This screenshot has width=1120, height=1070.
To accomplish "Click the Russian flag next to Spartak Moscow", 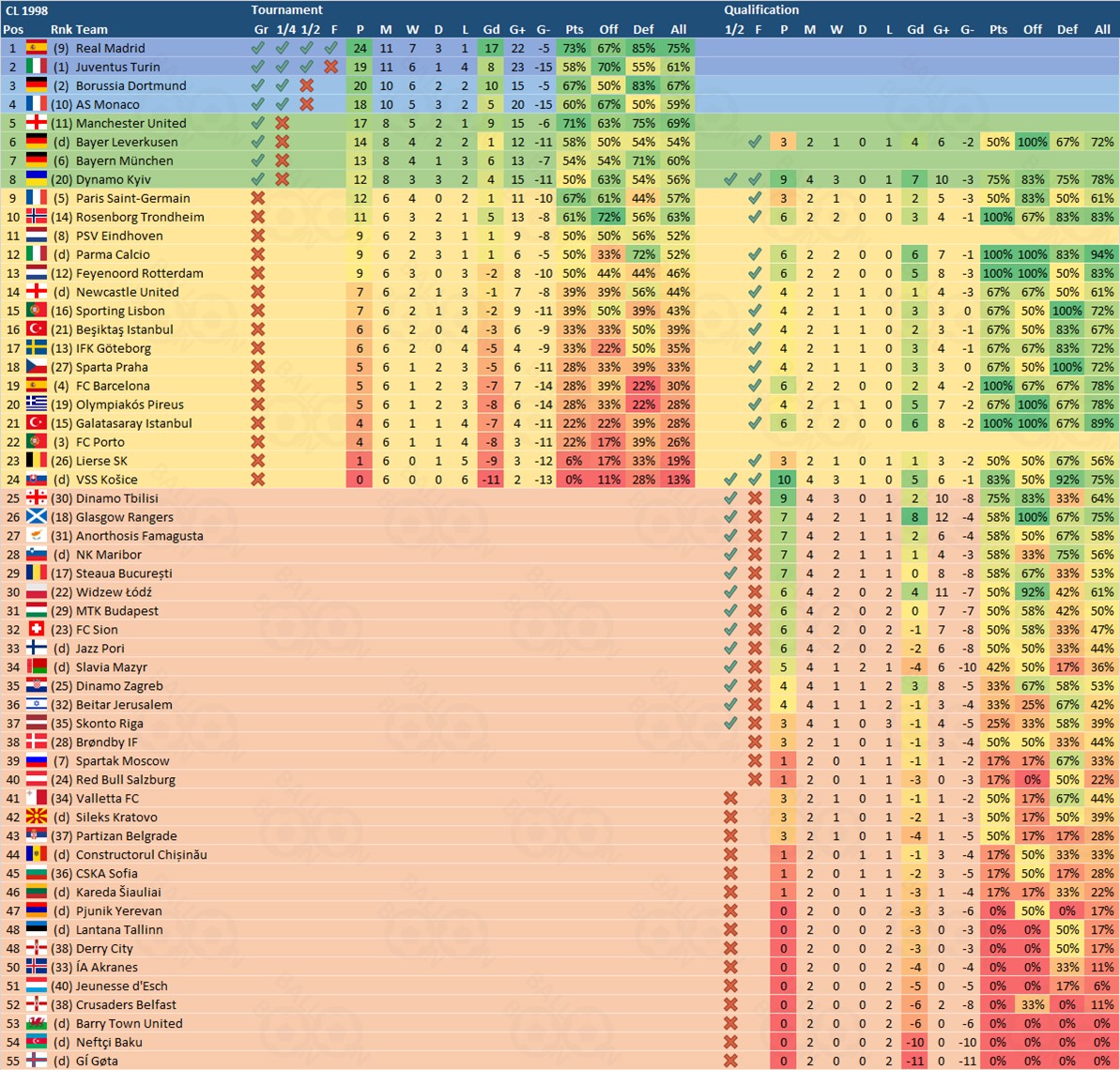I will (37, 760).
